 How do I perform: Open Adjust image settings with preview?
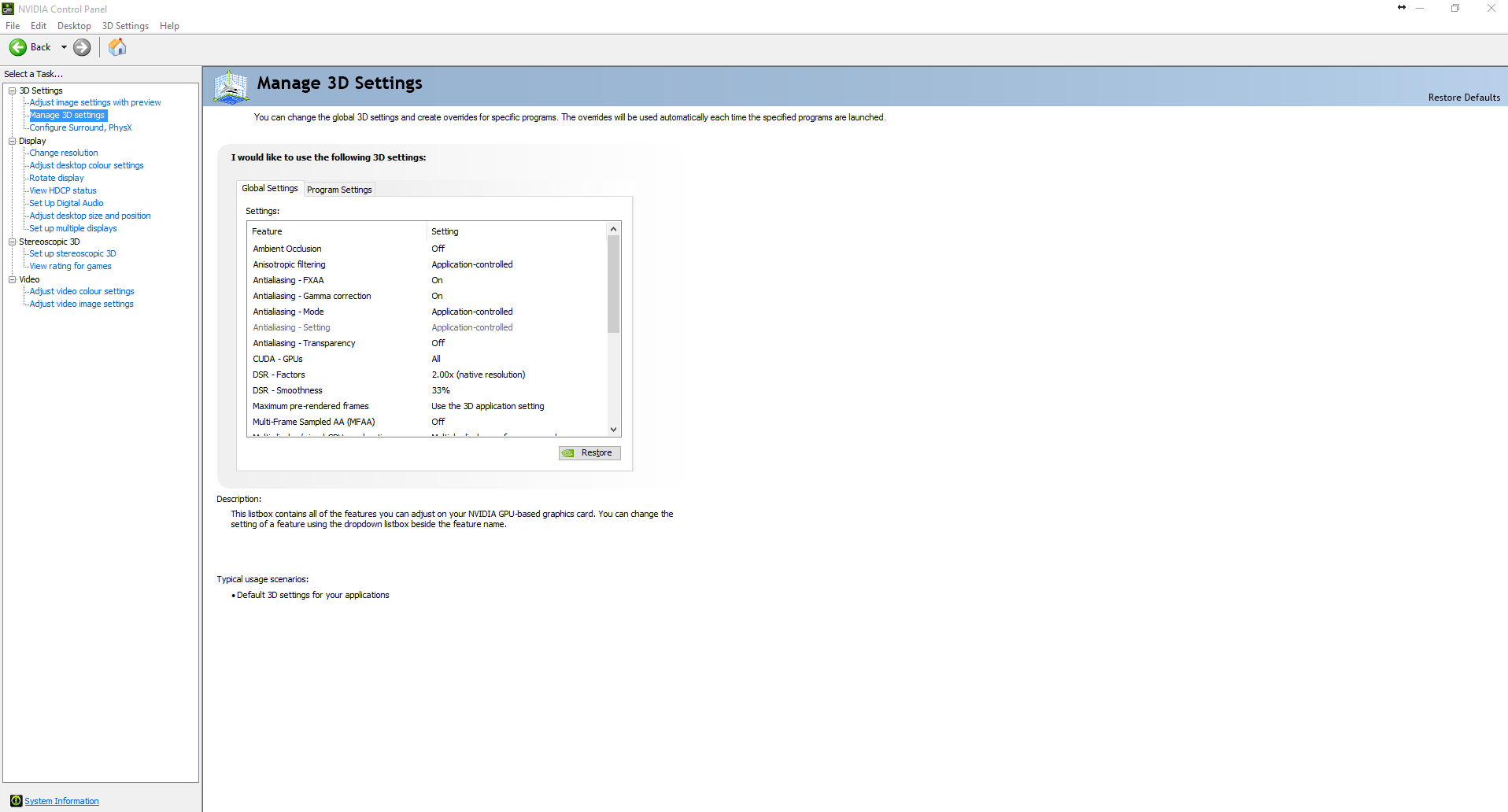coord(95,102)
